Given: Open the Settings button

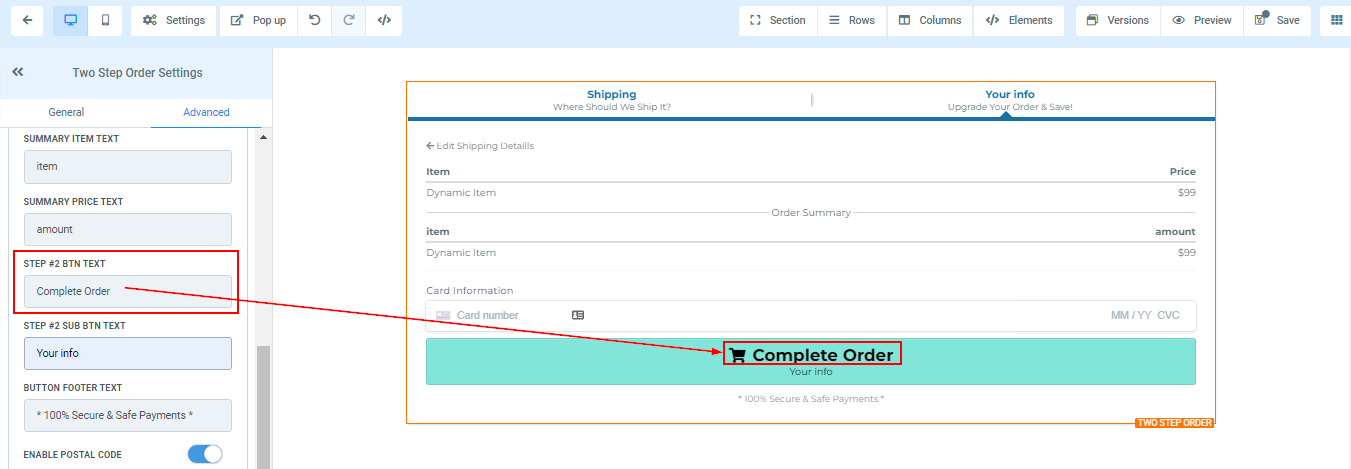Looking at the screenshot, I should [174, 20].
